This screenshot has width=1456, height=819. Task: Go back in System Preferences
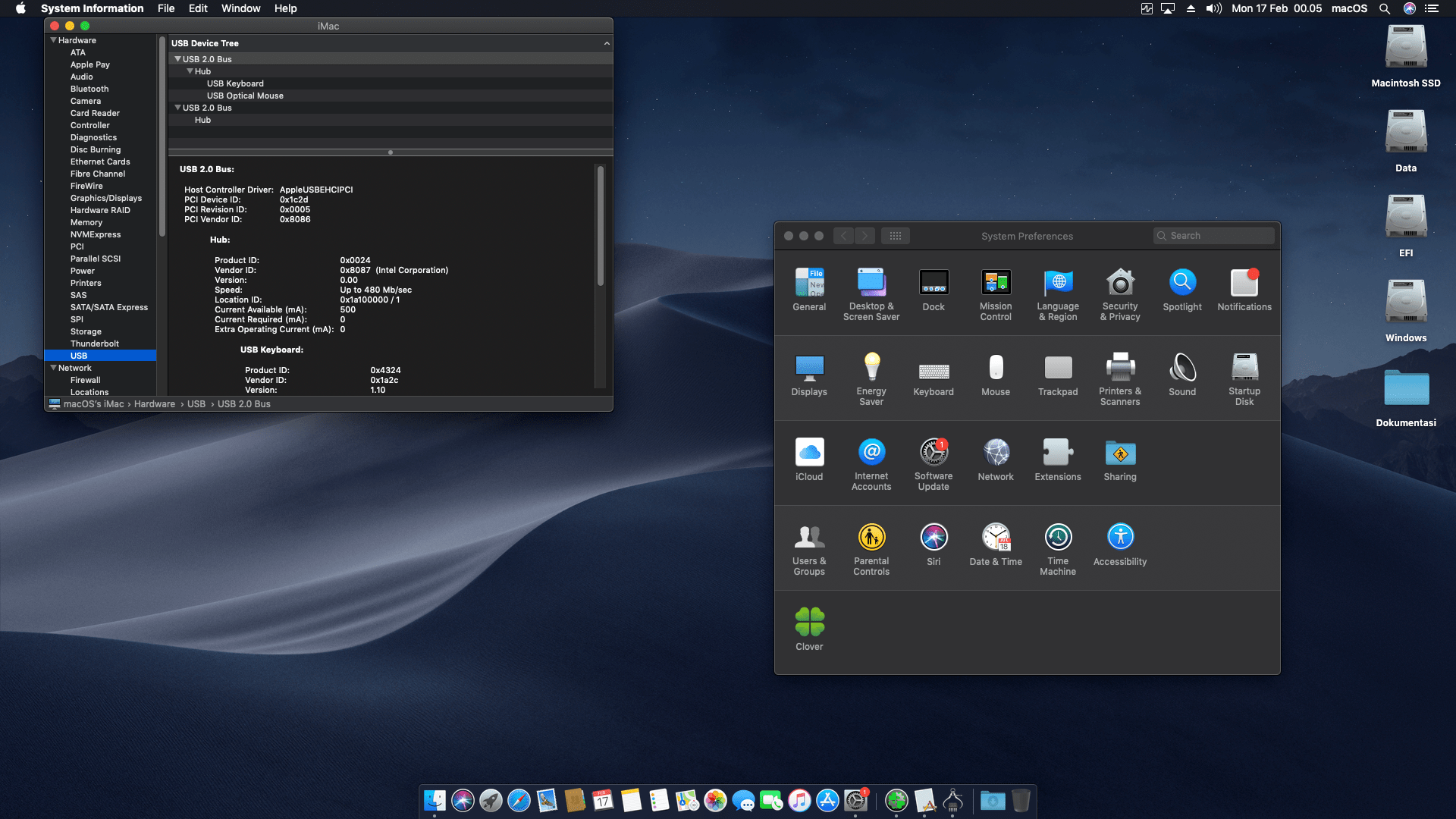[843, 236]
